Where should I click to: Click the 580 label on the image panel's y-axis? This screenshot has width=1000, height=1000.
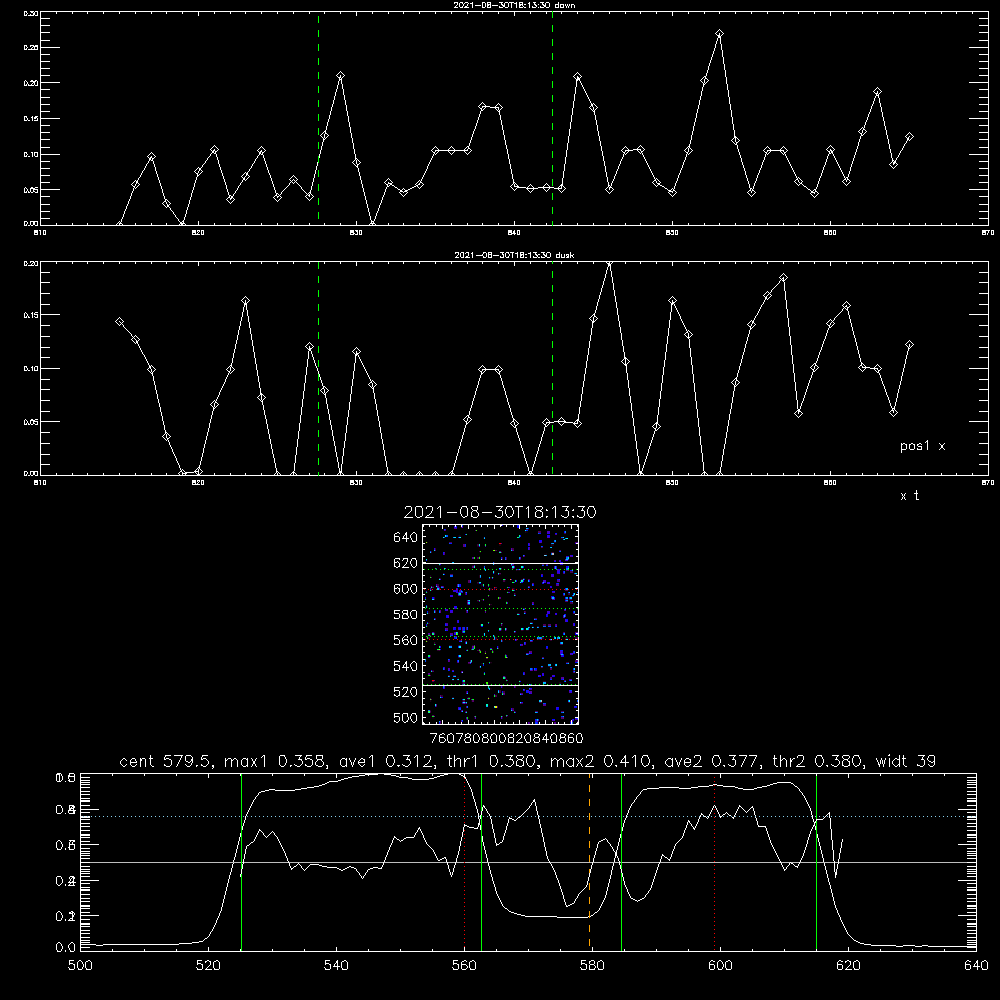click(x=406, y=615)
